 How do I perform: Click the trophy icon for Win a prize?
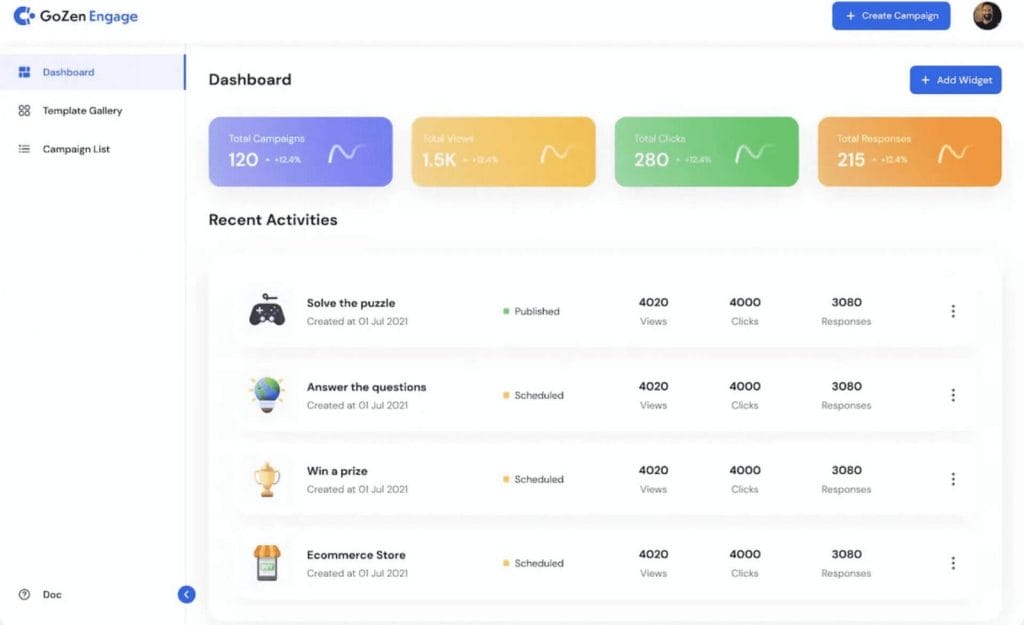pos(267,479)
